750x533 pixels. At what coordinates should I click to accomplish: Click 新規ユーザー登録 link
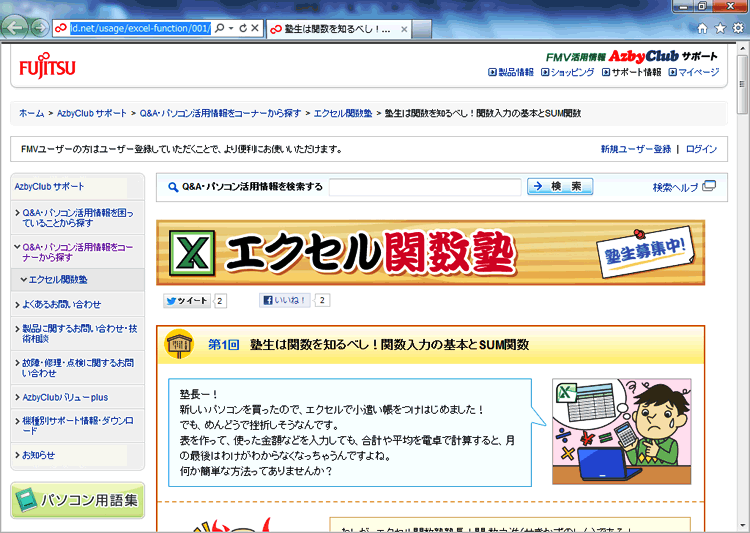[636, 149]
